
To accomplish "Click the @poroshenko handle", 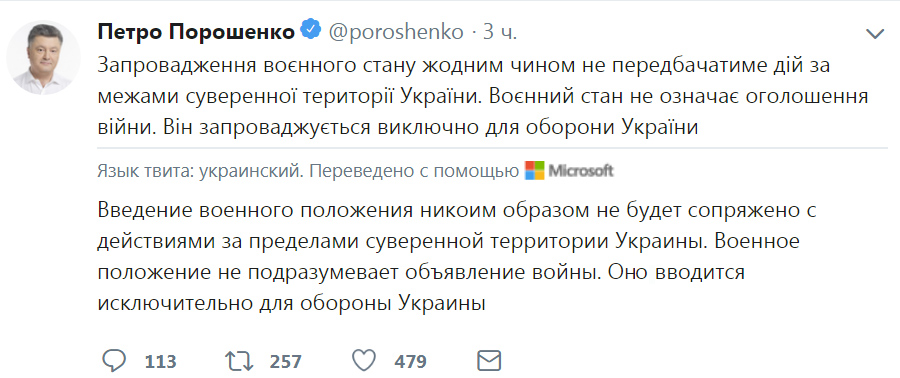I will click(395, 32).
